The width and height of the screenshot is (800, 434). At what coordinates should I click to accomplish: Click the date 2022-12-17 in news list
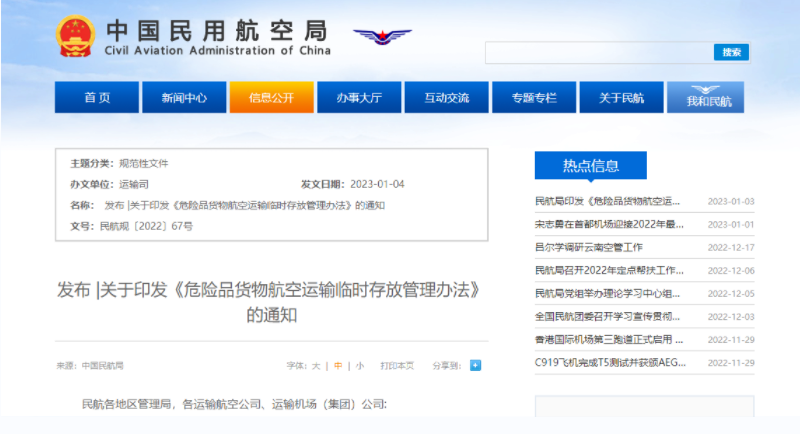(x=731, y=248)
